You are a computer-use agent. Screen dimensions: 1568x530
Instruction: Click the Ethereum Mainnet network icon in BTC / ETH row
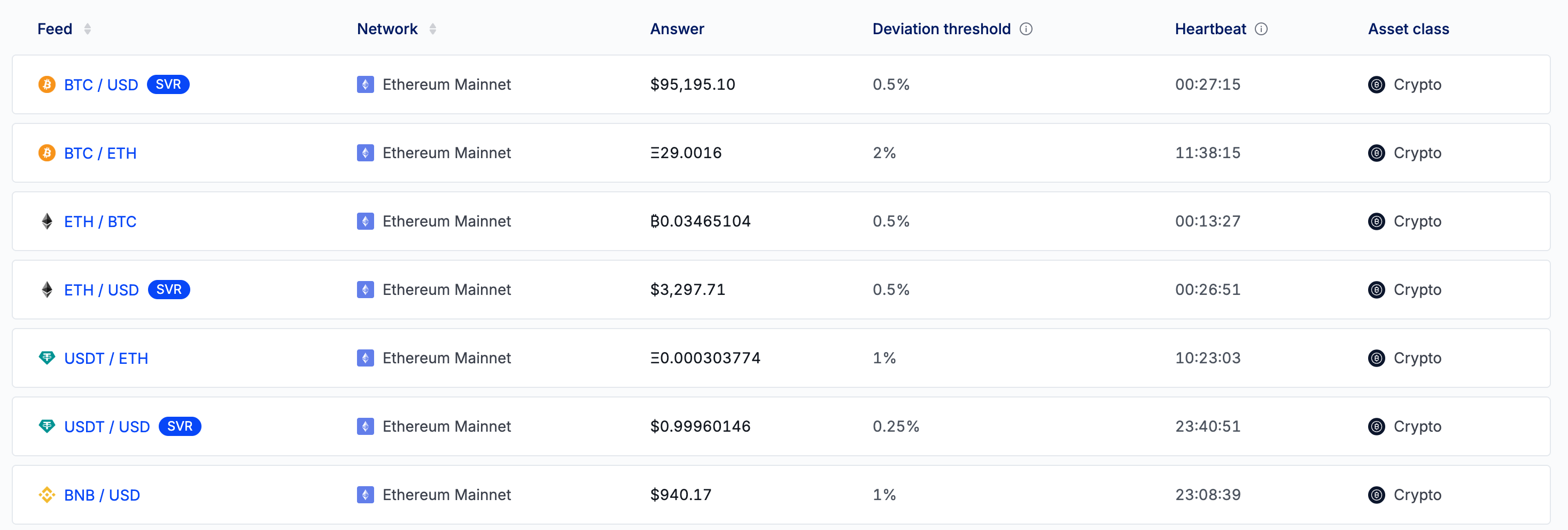pos(365,153)
